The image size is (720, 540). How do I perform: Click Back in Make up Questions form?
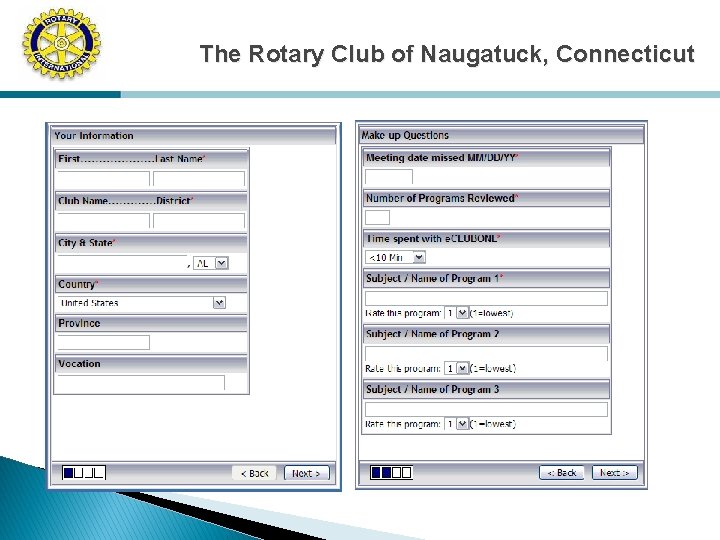point(561,472)
